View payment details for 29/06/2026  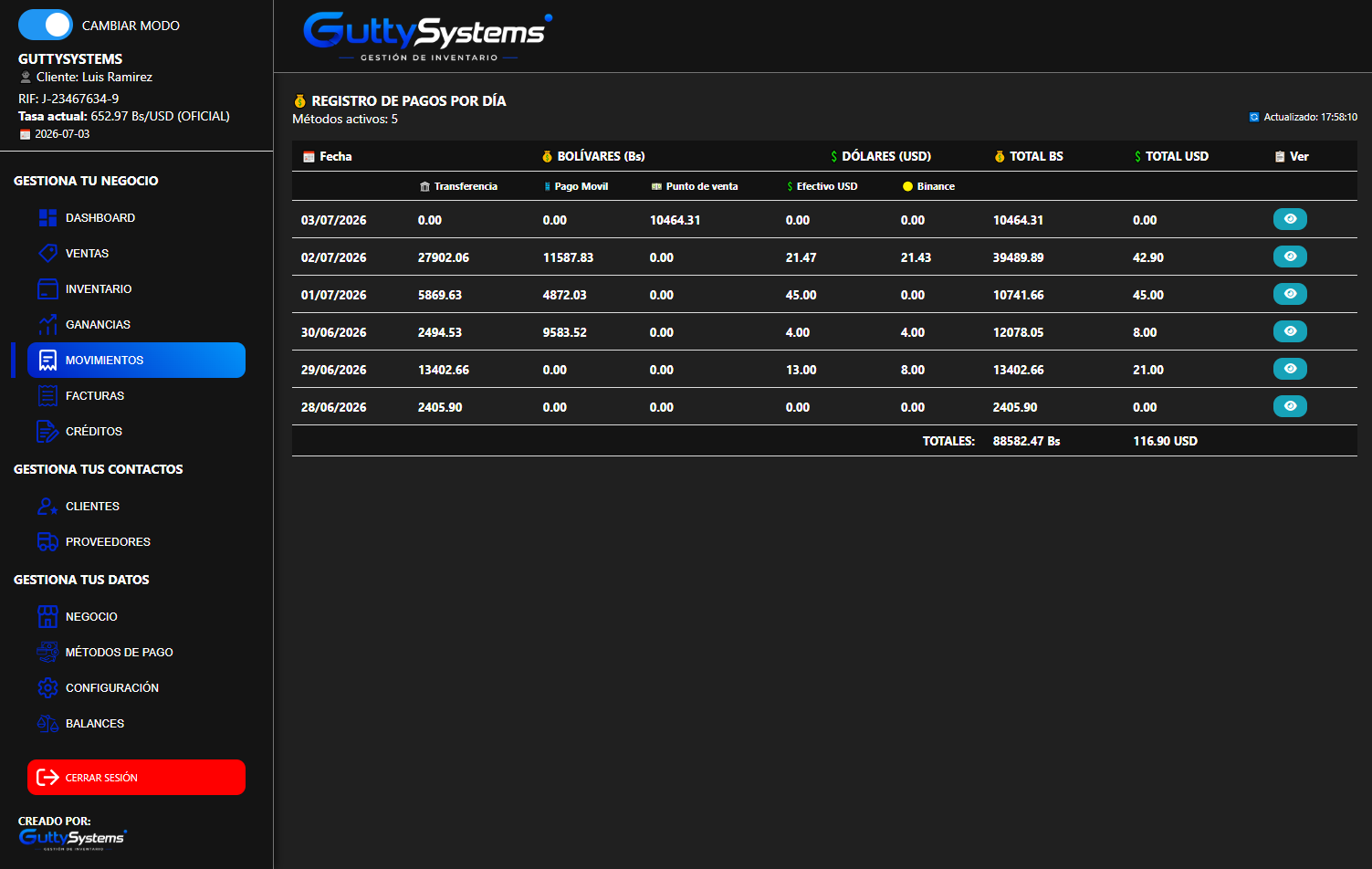pos(1290,369)
